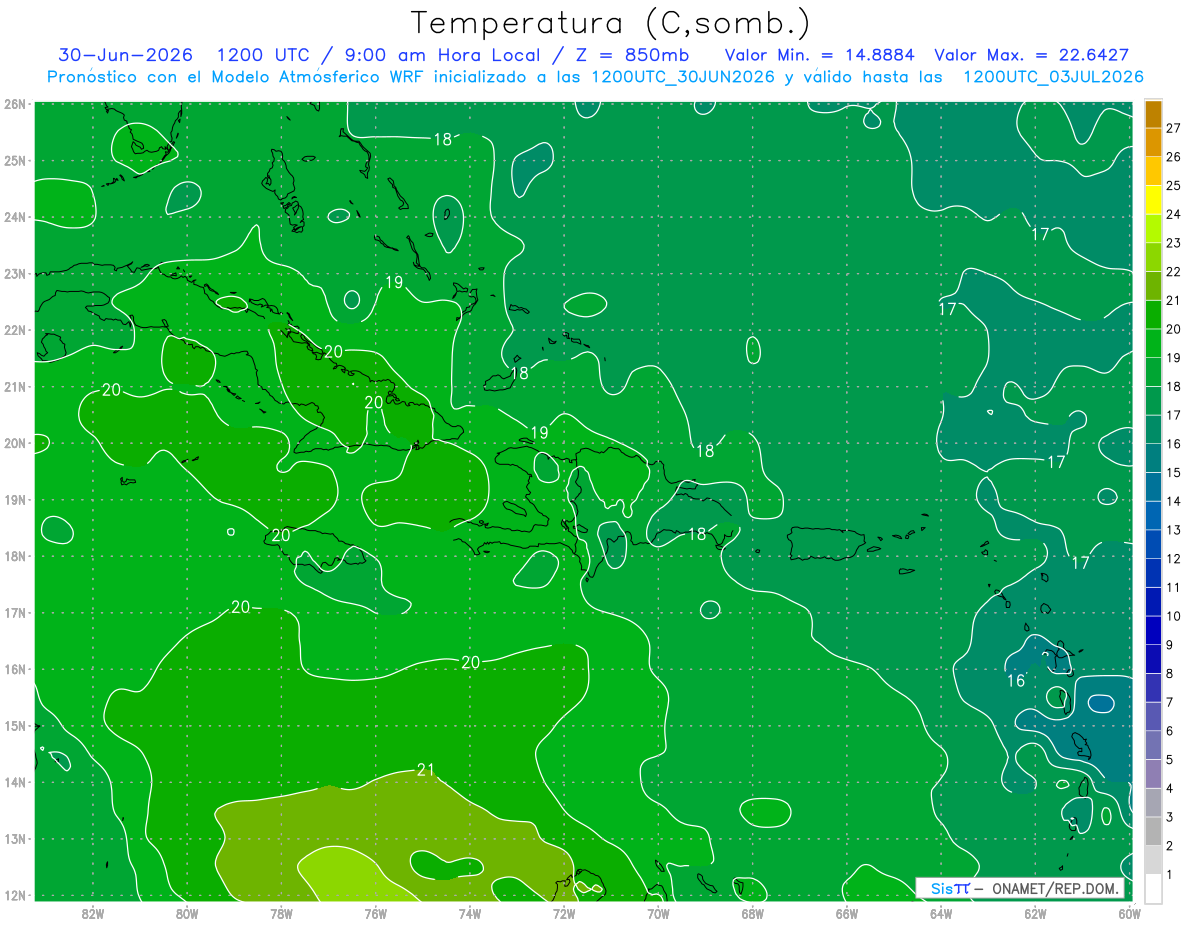Click the 68W longitude axis label
The height and width of the screenshot is (927, 1200).
752,913
